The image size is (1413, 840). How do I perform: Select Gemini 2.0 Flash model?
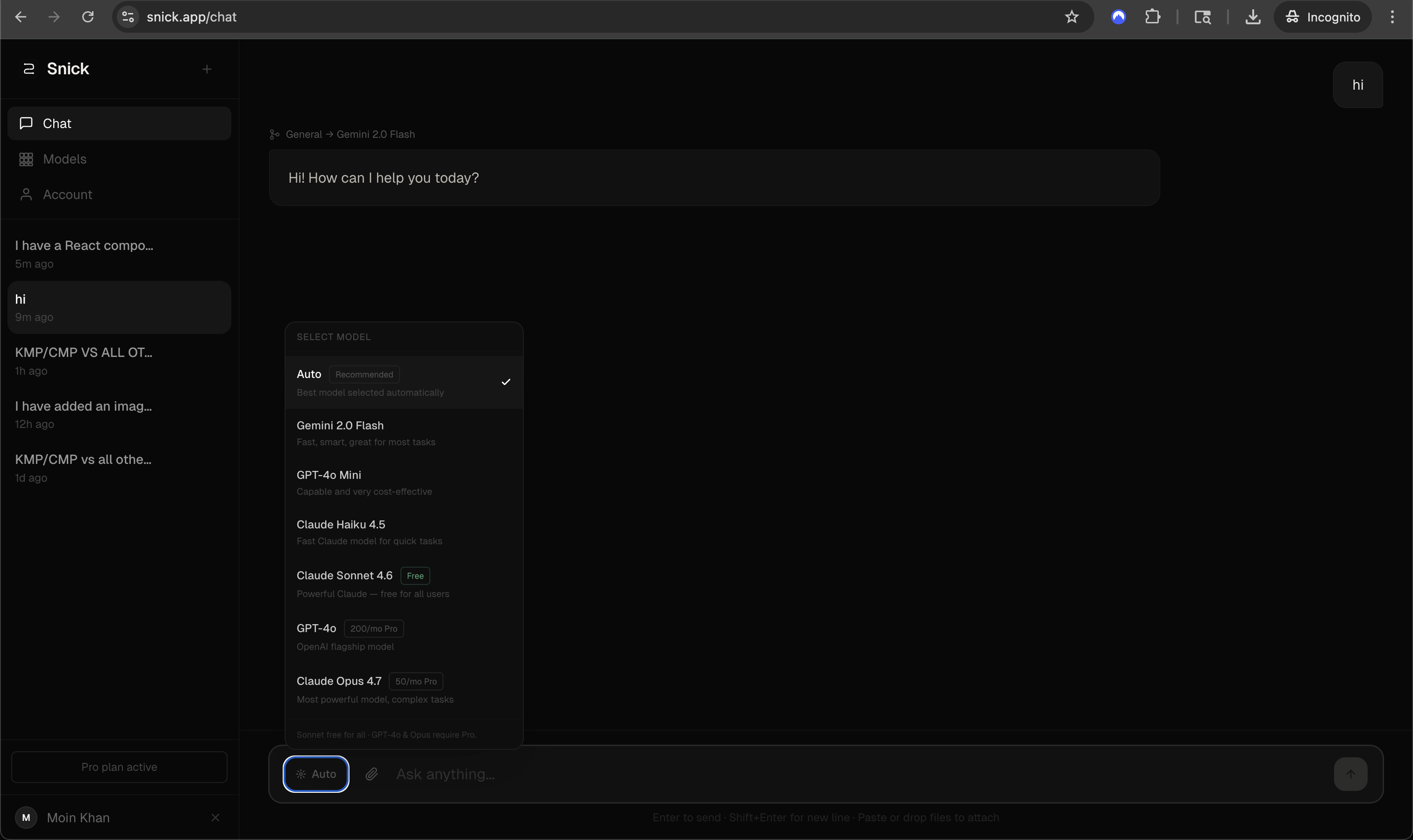[404, 433]
